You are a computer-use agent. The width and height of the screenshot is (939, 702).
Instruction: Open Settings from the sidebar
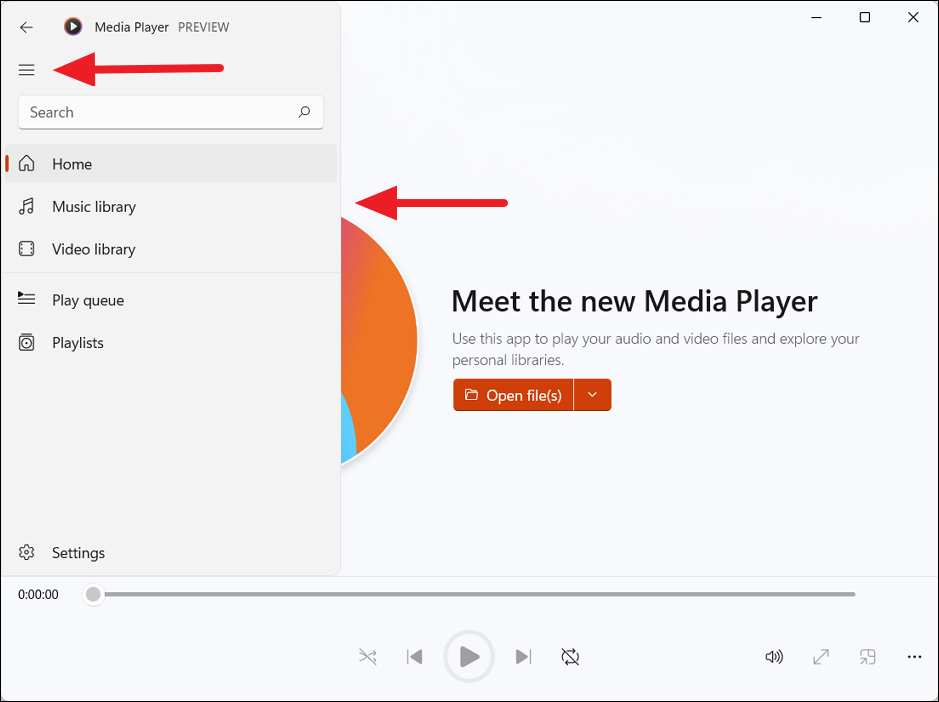tap(171, 552)
